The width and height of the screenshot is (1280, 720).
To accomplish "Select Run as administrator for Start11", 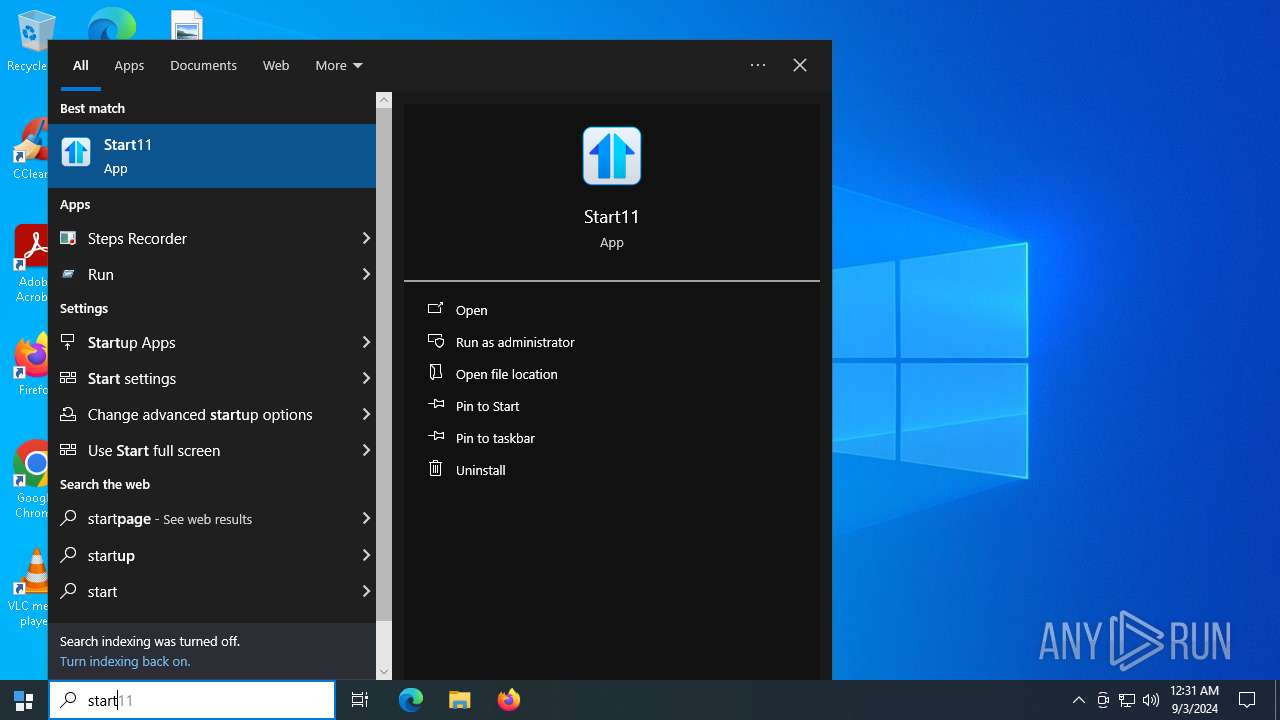I will (515, 342).
